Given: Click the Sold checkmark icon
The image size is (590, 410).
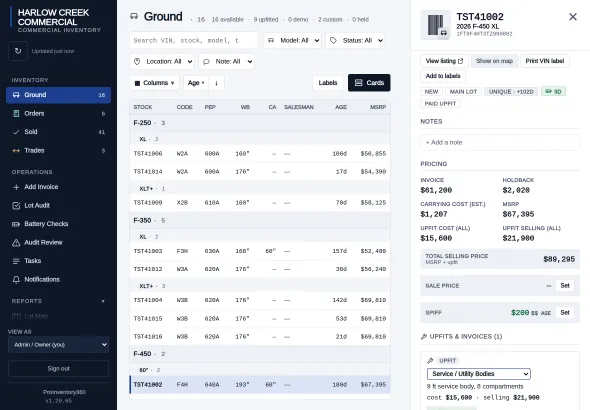Looking at the screenshot, I should tap(16, 132).
